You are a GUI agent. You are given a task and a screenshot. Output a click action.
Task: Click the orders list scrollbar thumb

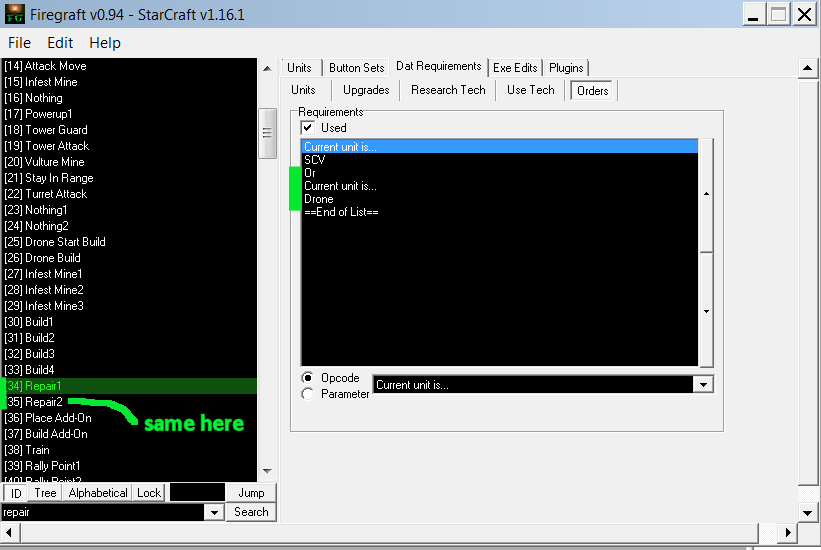267,133
